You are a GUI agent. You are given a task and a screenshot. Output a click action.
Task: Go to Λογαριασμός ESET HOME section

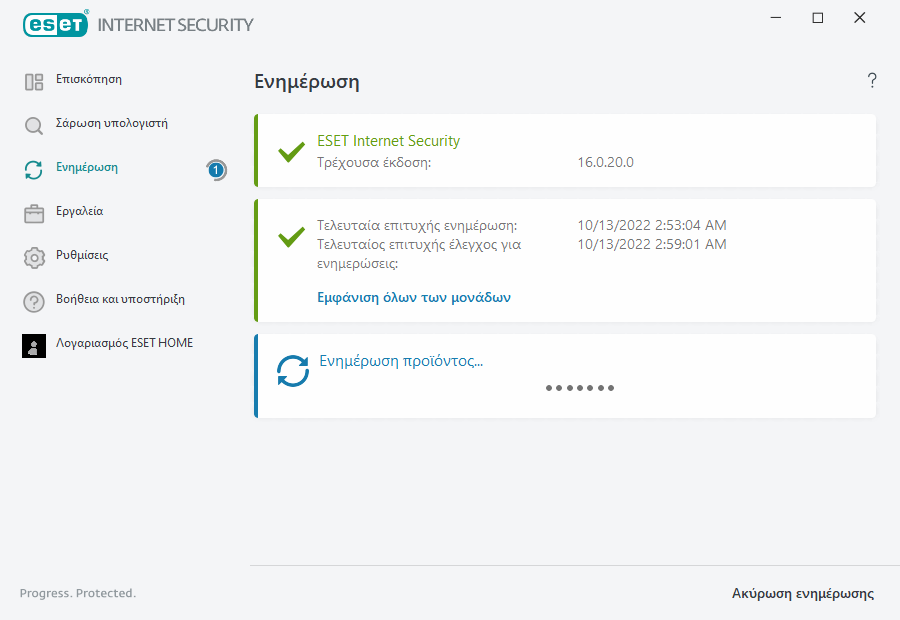[x=125, y=343]
